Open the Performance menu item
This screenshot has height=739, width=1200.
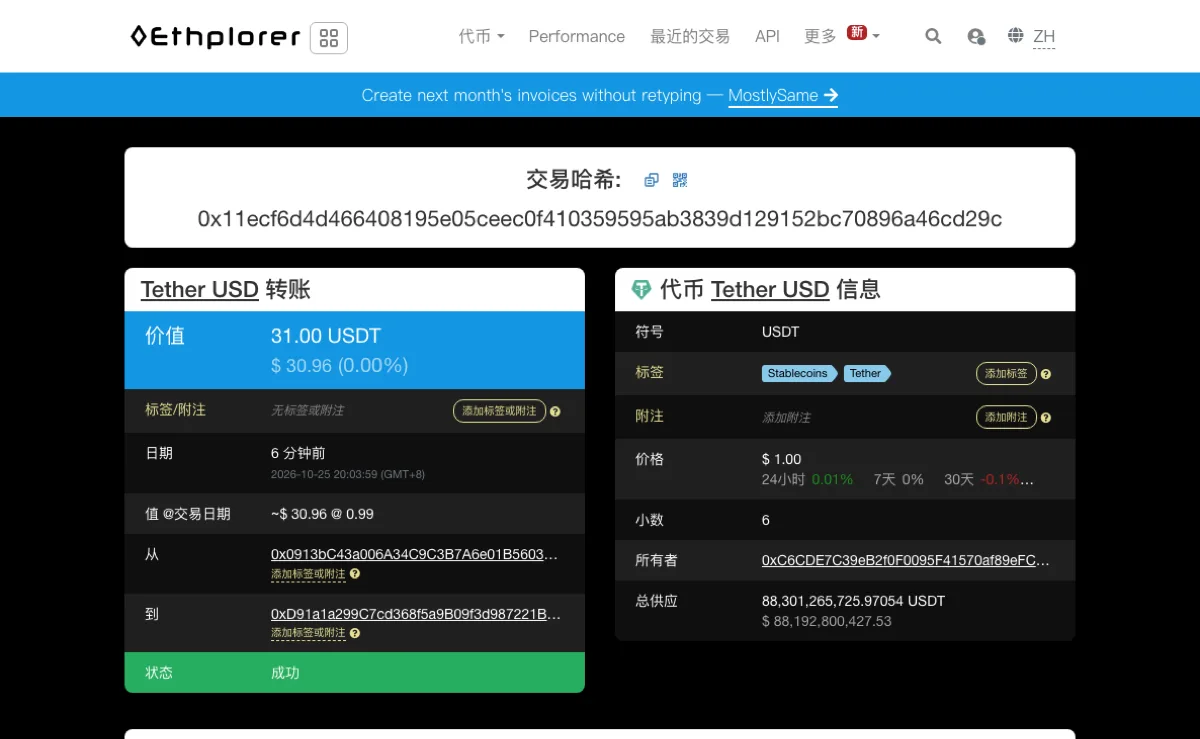(x=577, y=36)
